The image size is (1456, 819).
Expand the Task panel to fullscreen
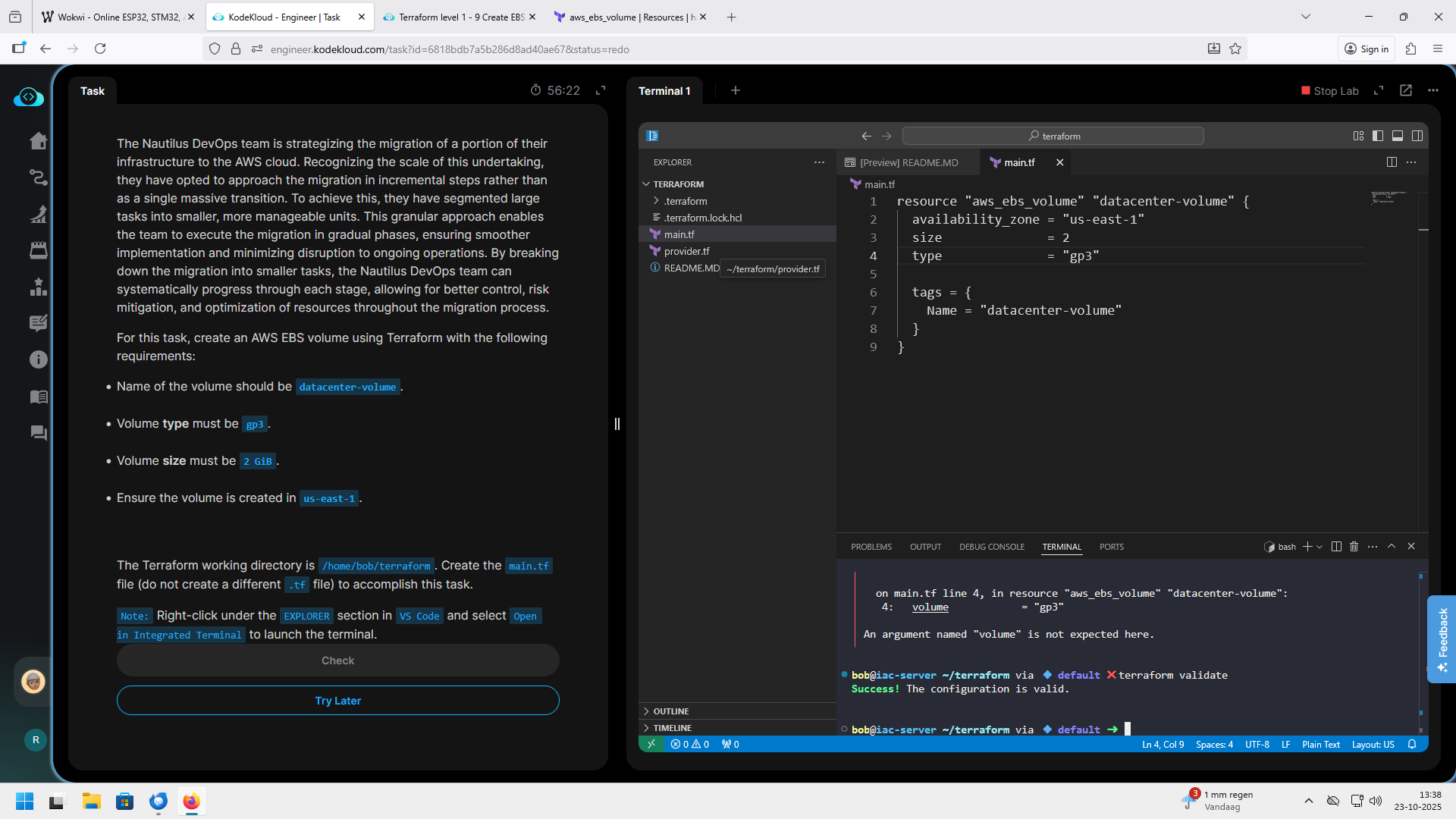coord(601,90)
